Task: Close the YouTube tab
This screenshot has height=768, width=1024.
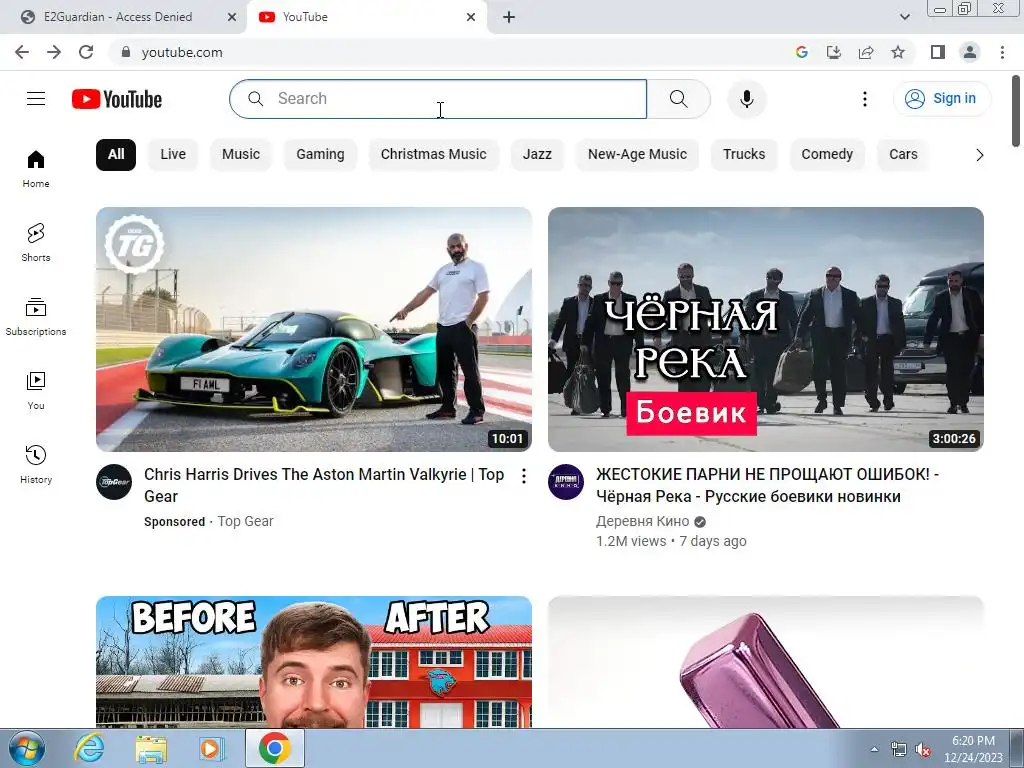Action: (471, 17)
